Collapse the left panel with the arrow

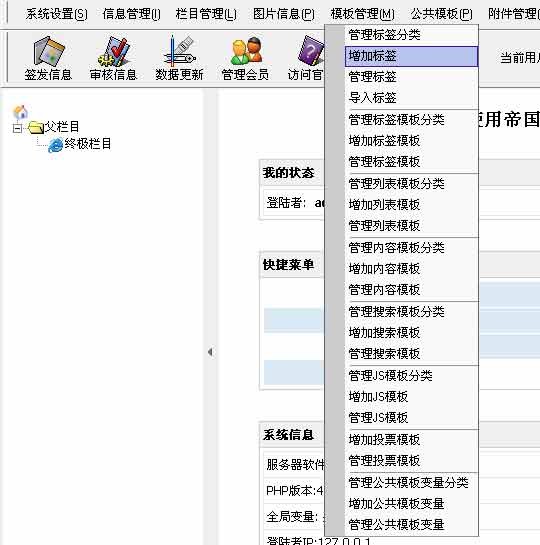[x=210, y=352]
